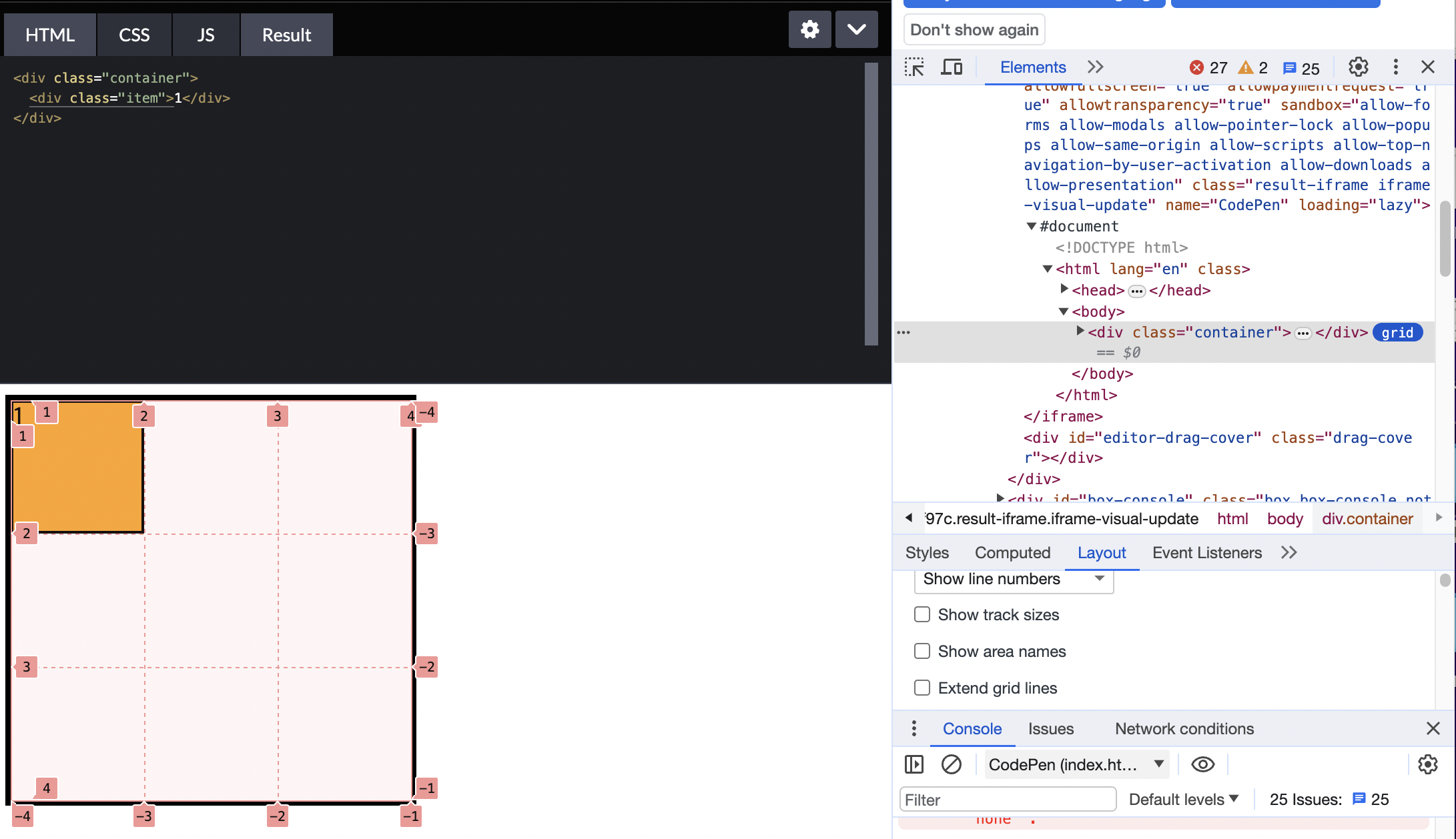Click the console Filter input field
The height and width of the screenshot is (839, 1456).
(1008, 799)
